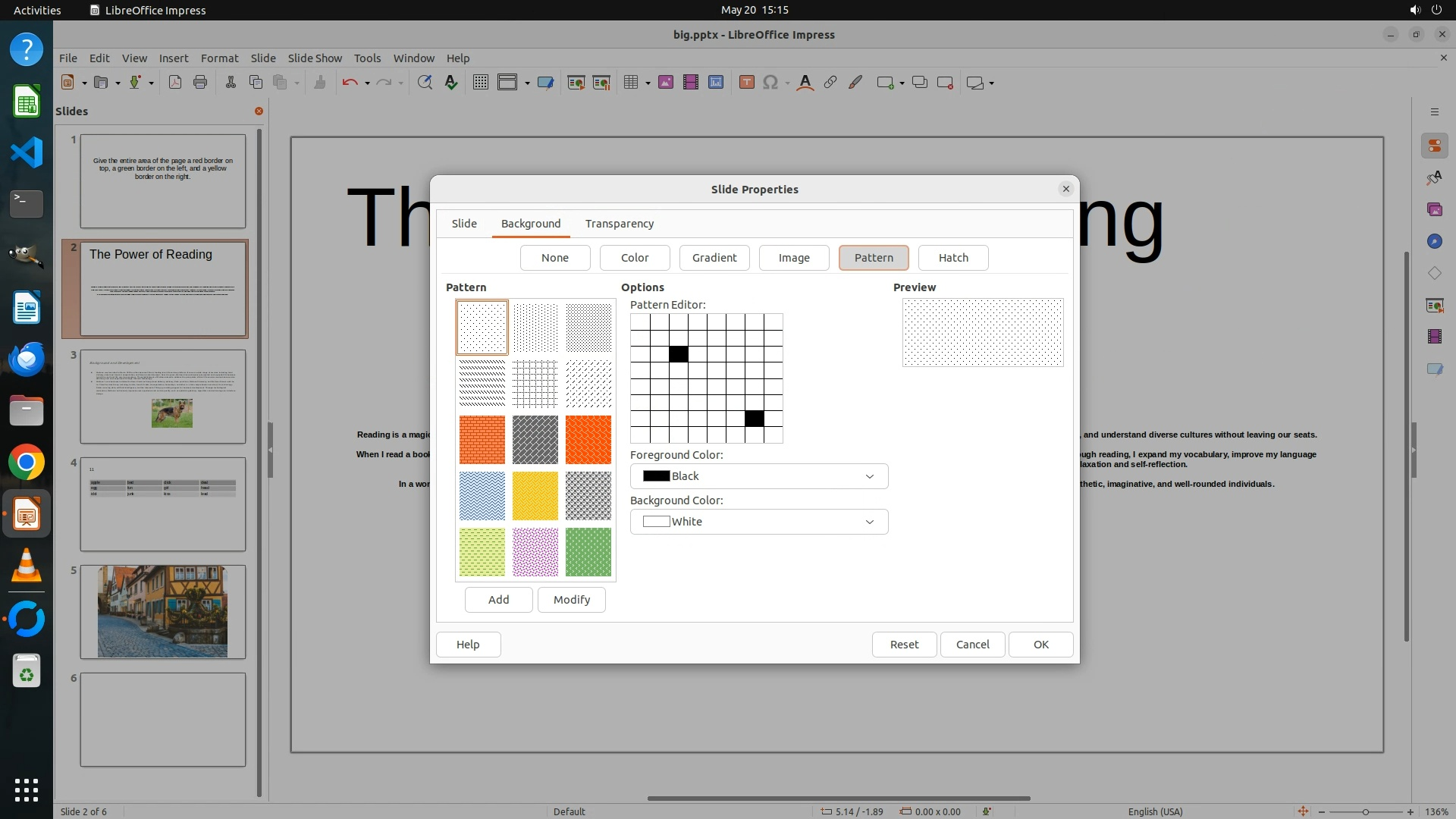Open the Slide Show menu
Screen dimensions: 1456x819
(315, 58)
